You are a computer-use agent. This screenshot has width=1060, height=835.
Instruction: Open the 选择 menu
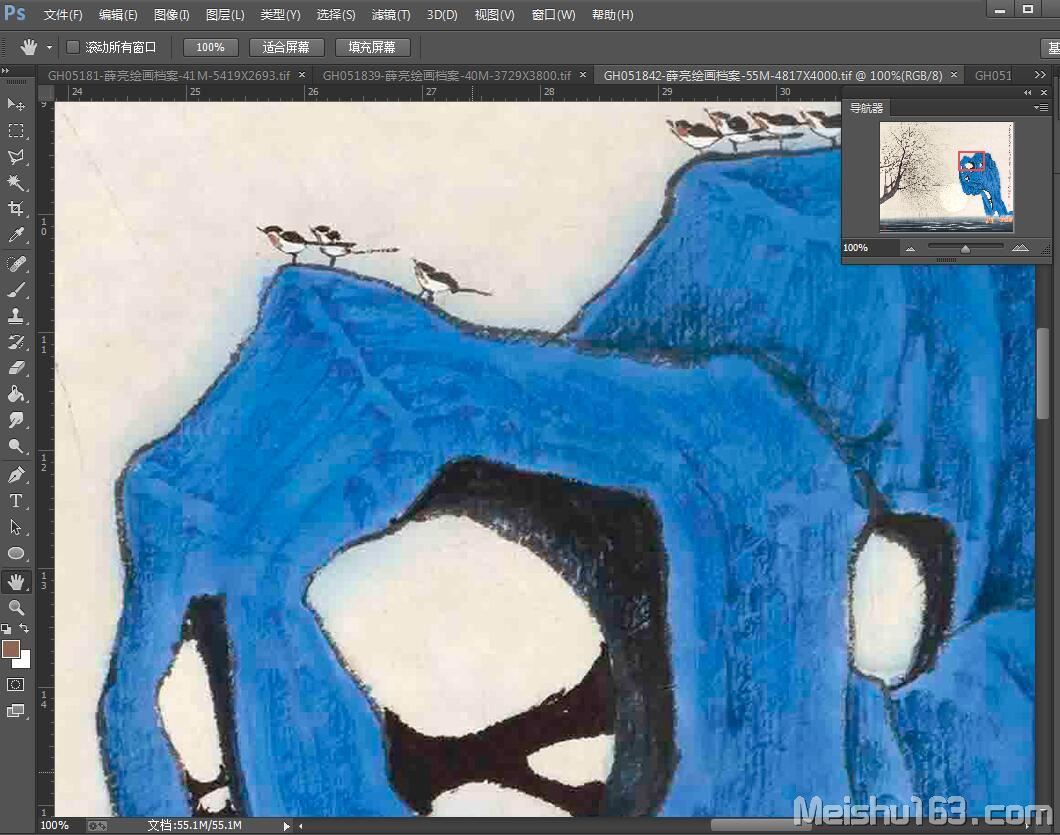click(x=336, y=15)
